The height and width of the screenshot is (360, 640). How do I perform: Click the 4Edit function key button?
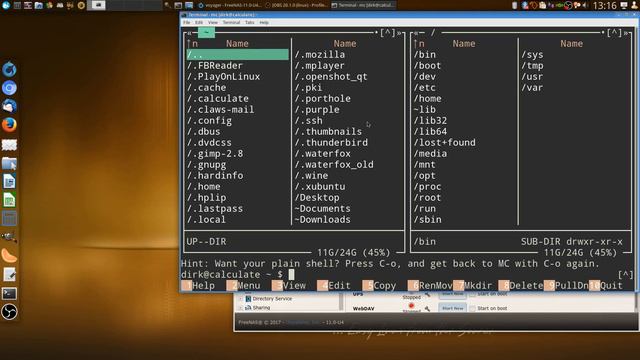(x=334, y=285)
